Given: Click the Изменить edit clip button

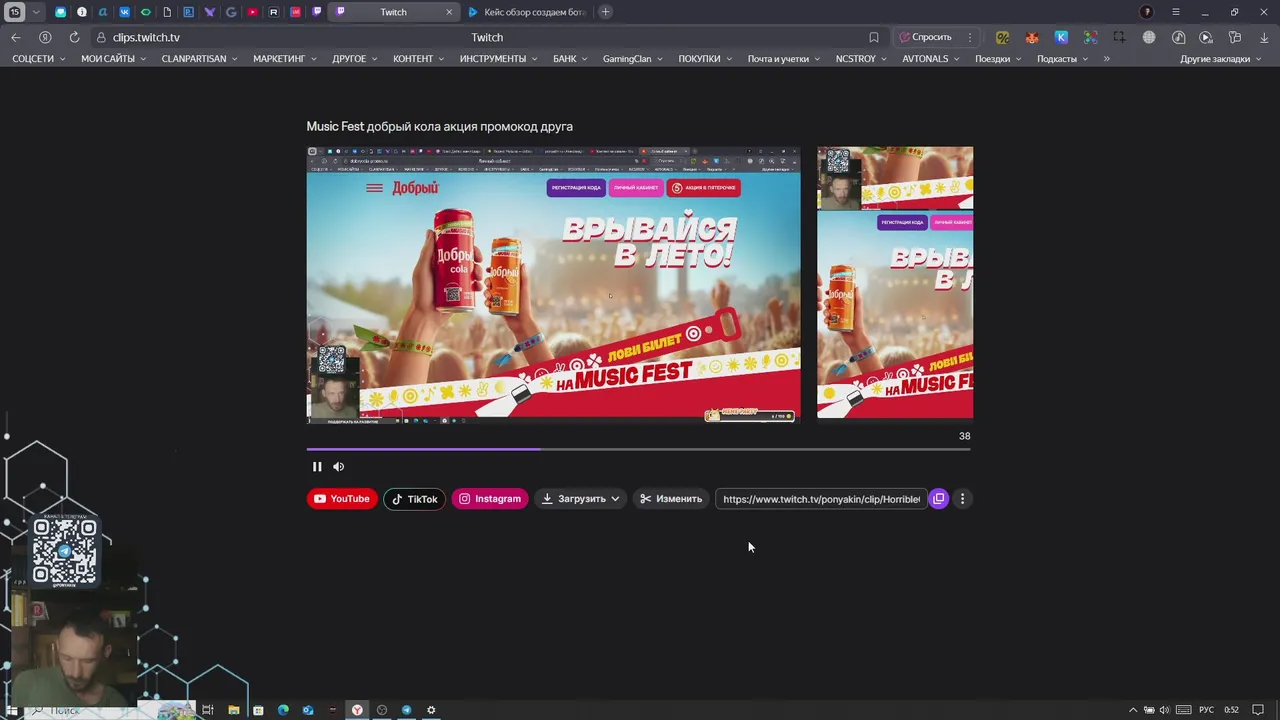Looking at the screenshot, I should pyautogui.click(x=671, y=499).
